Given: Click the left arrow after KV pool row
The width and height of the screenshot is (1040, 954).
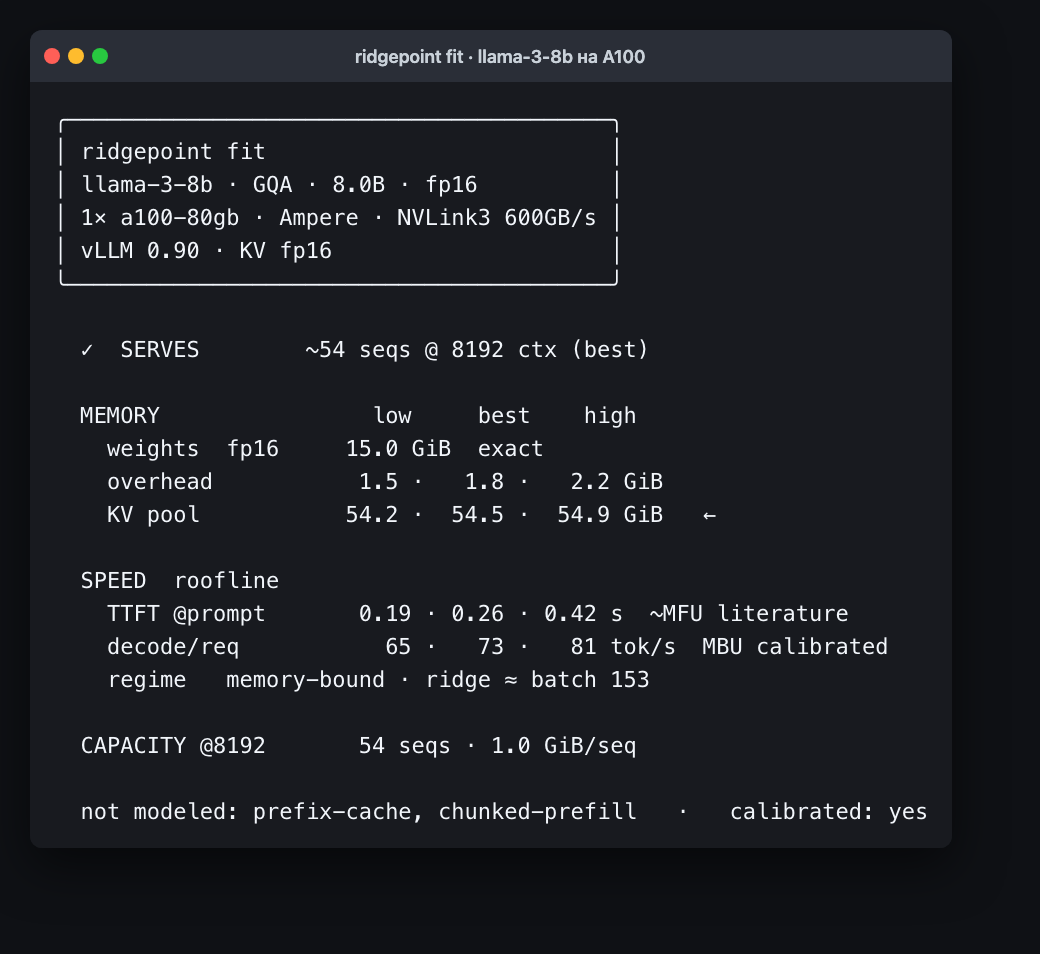Looking at the screenshot, I should click(x=709, y=515).
